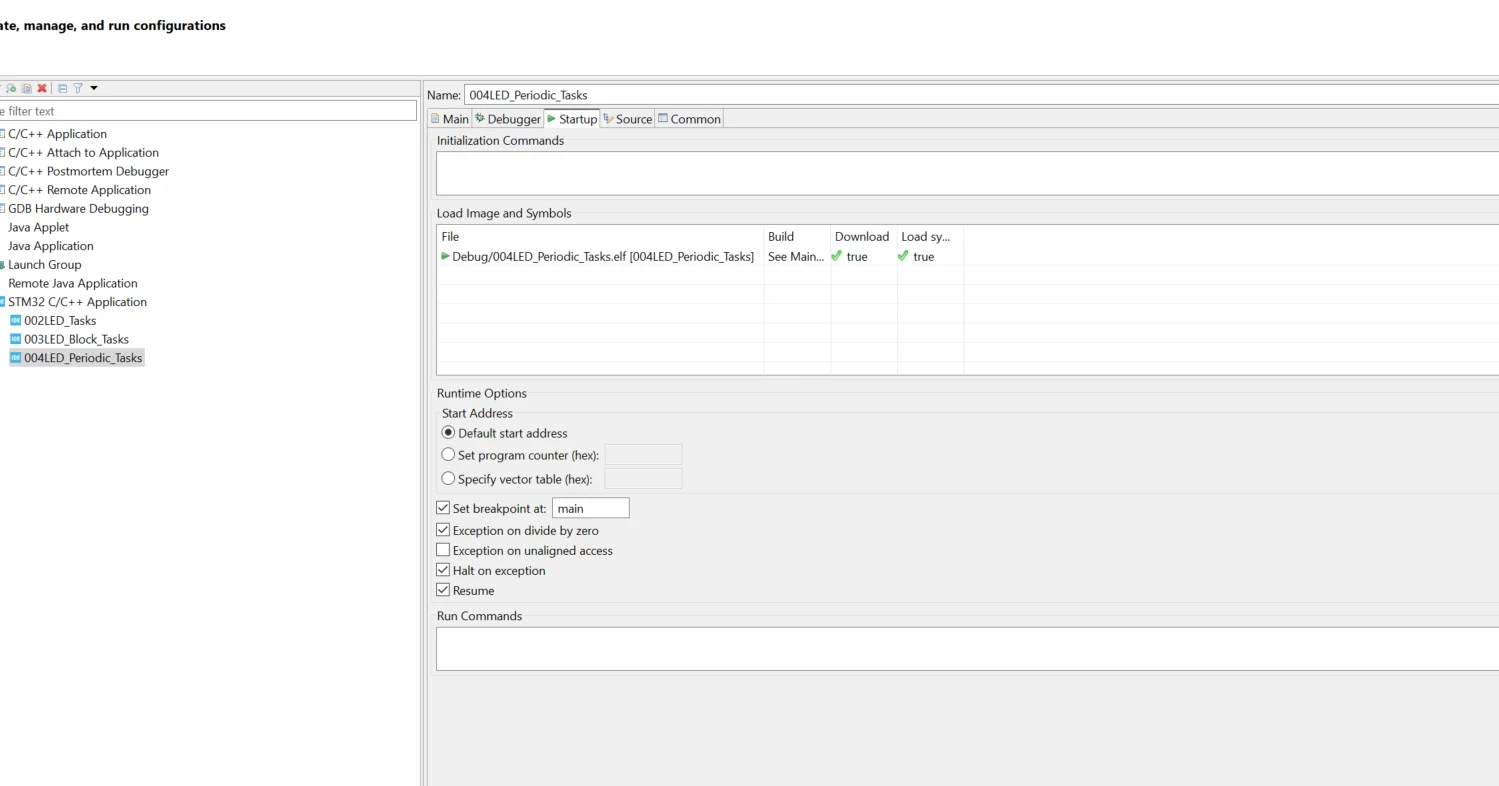Enable Exception on unaligned access checkbox

pyautogui.click(x=443, y=550)
